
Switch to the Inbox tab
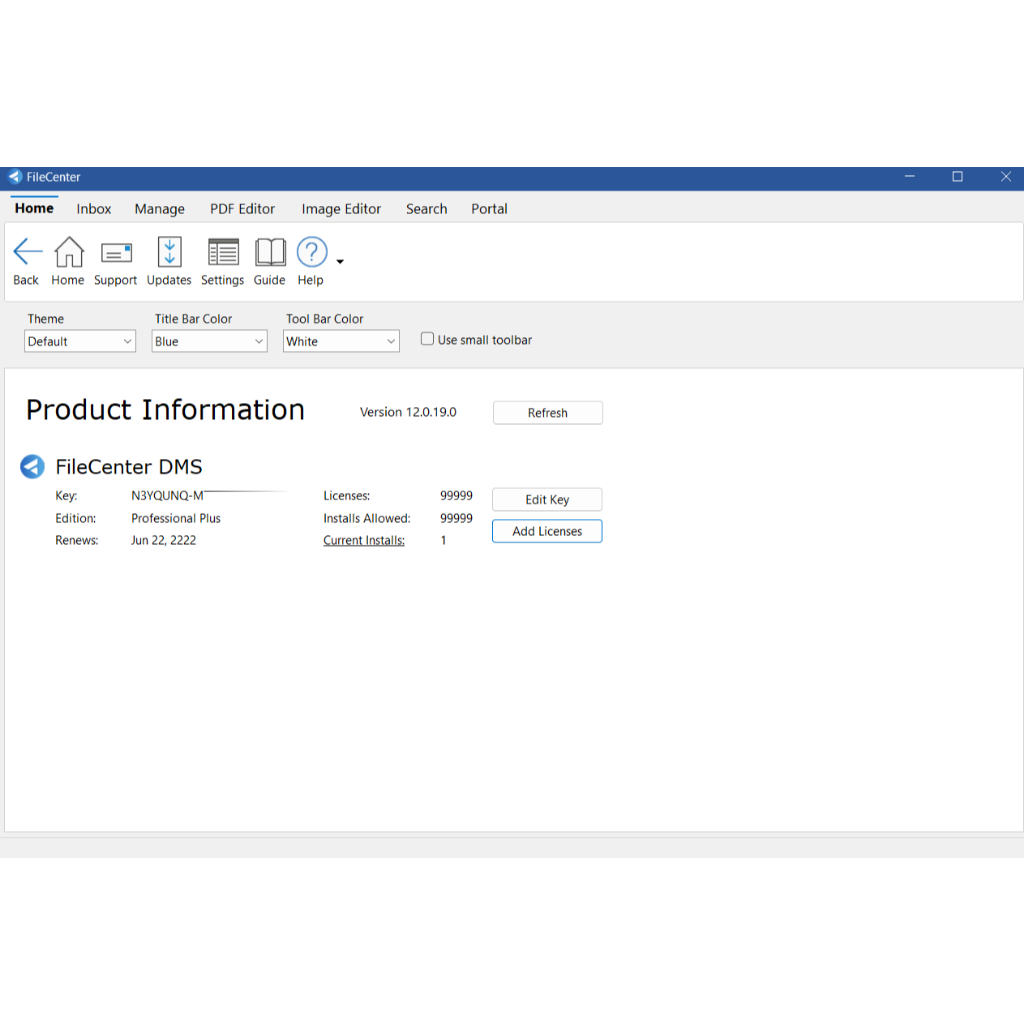(x=94, y=209)
